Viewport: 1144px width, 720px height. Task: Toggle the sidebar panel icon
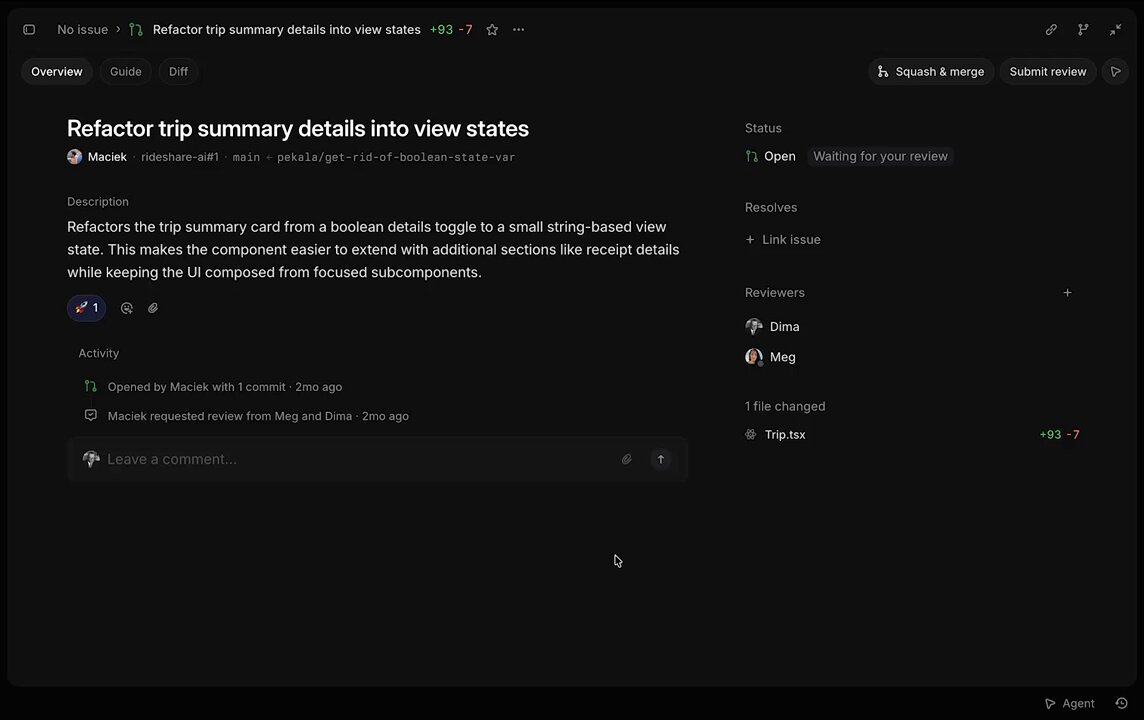pos(29,30)
